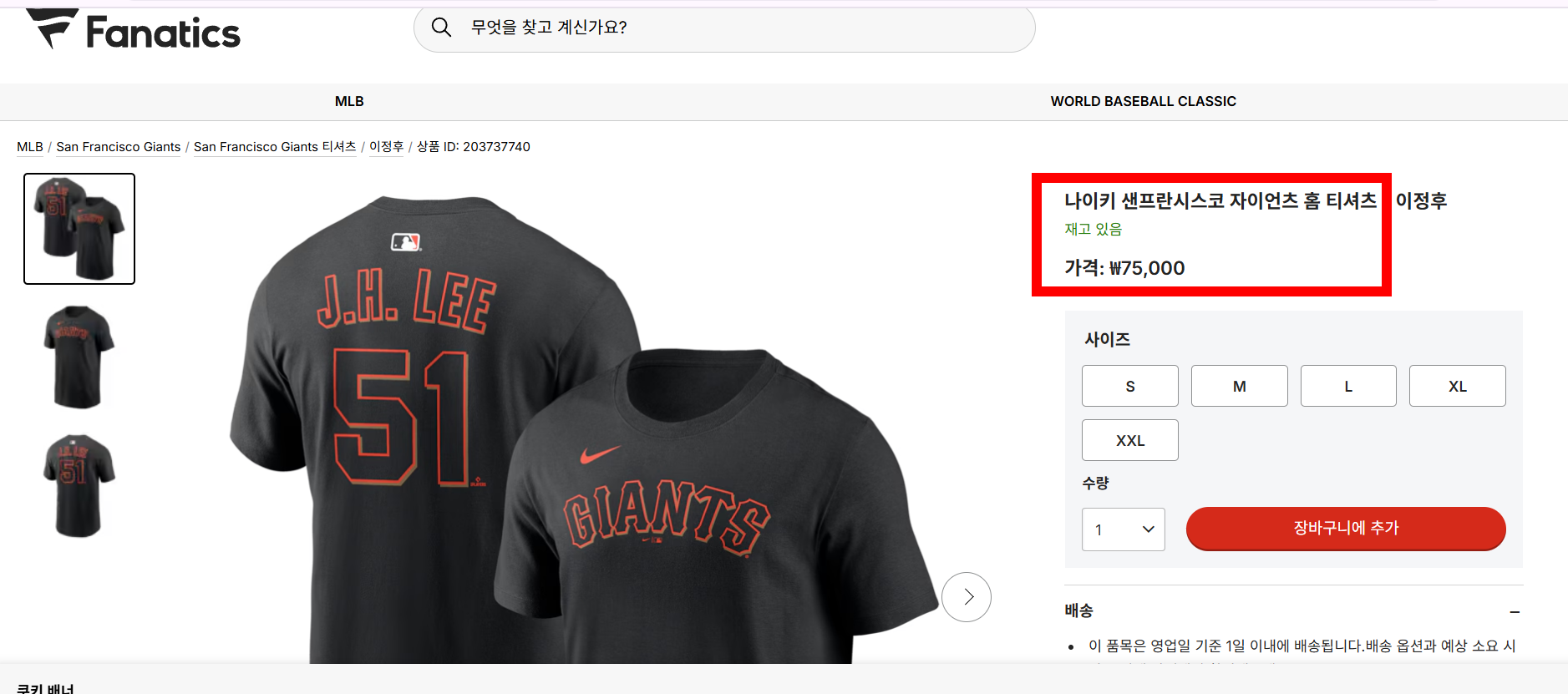Image resolution: width=1568 pixels, height=694 pixels.
Task: Select size XXL option
Action: tap(1129, 440)
